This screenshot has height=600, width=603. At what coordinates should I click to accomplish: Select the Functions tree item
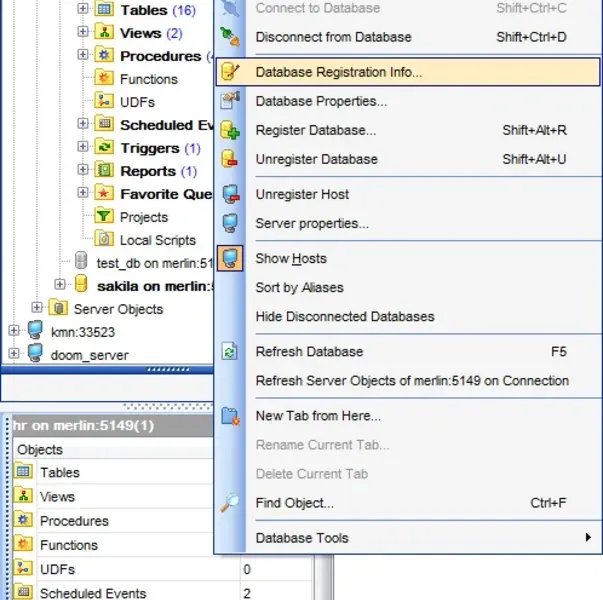(x=149, y=79)
